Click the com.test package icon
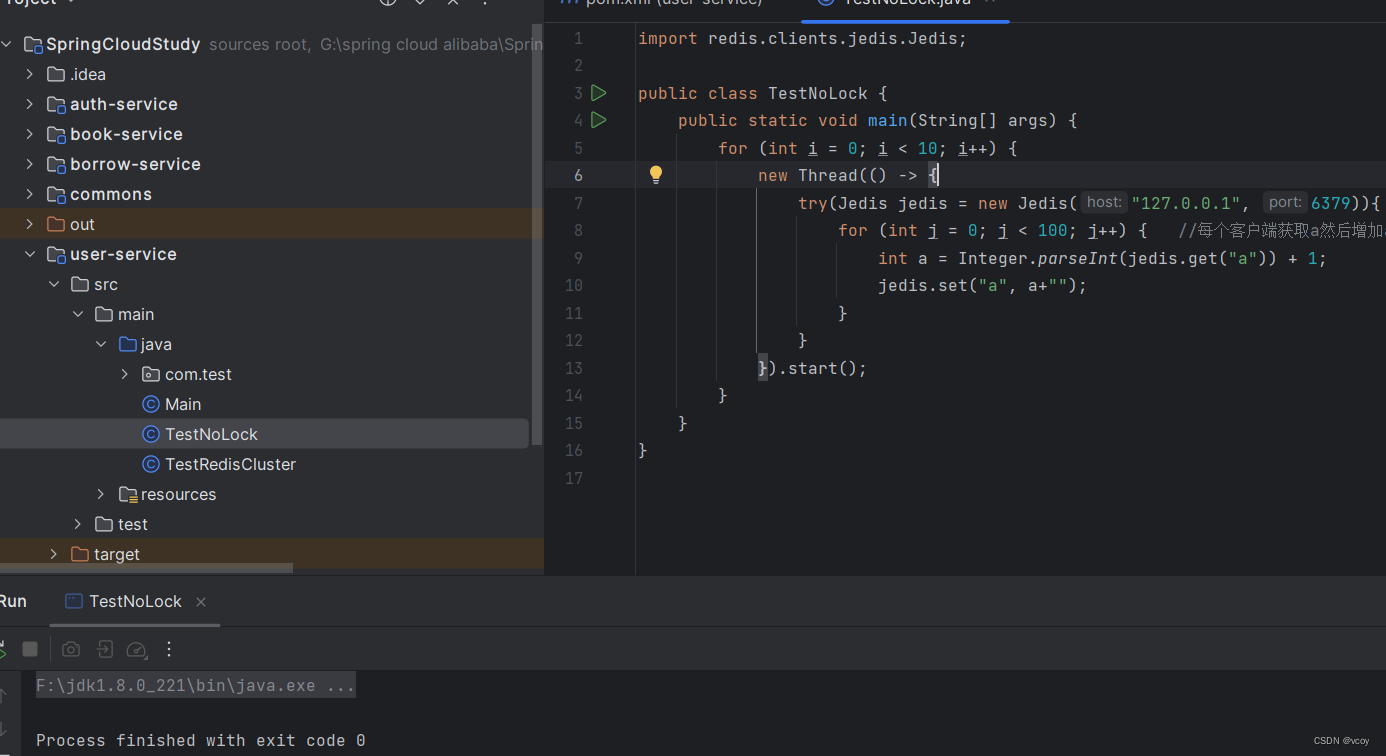Image resolution: width=1386 pixels, height=756 pixels. tap(151, 374)
